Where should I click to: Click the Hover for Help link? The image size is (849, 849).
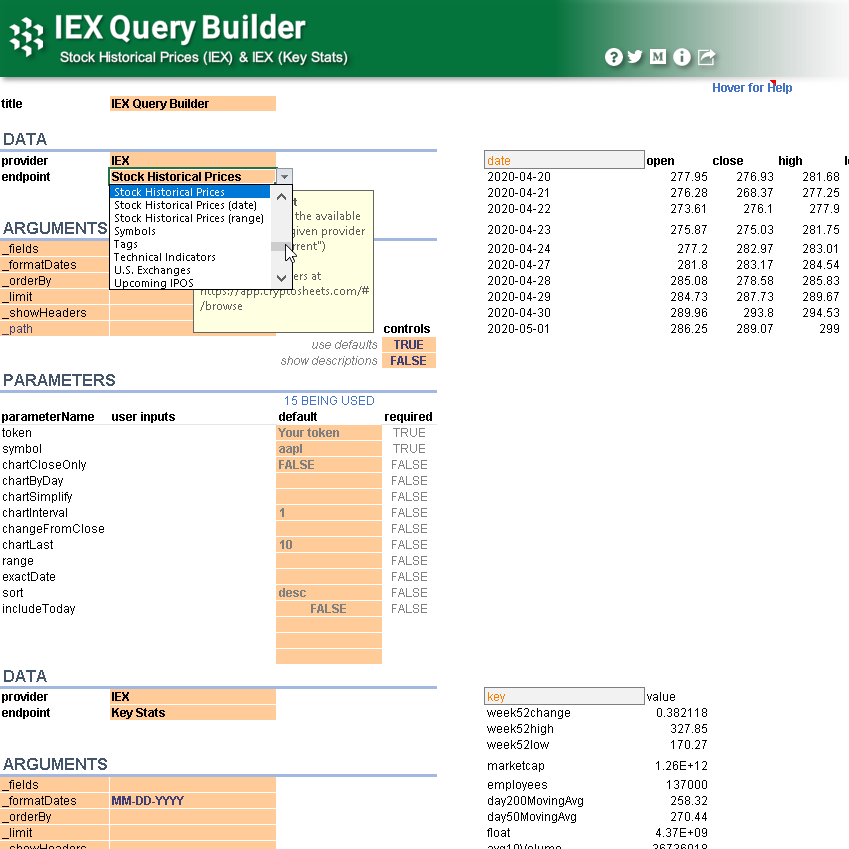pos(751,87)
